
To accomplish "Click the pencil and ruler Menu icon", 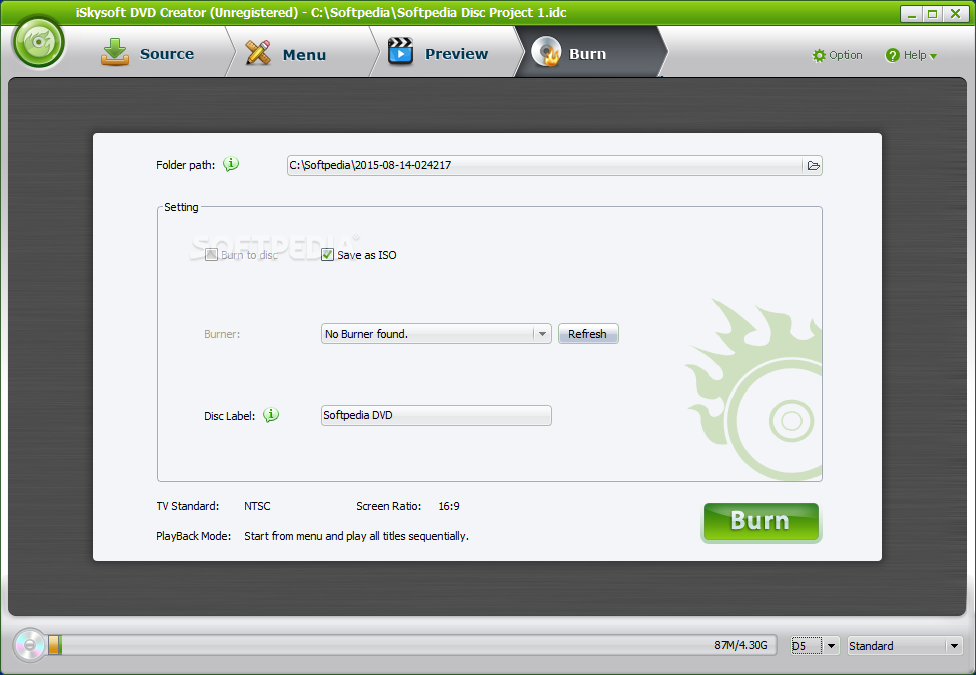I will coord(258,52).
